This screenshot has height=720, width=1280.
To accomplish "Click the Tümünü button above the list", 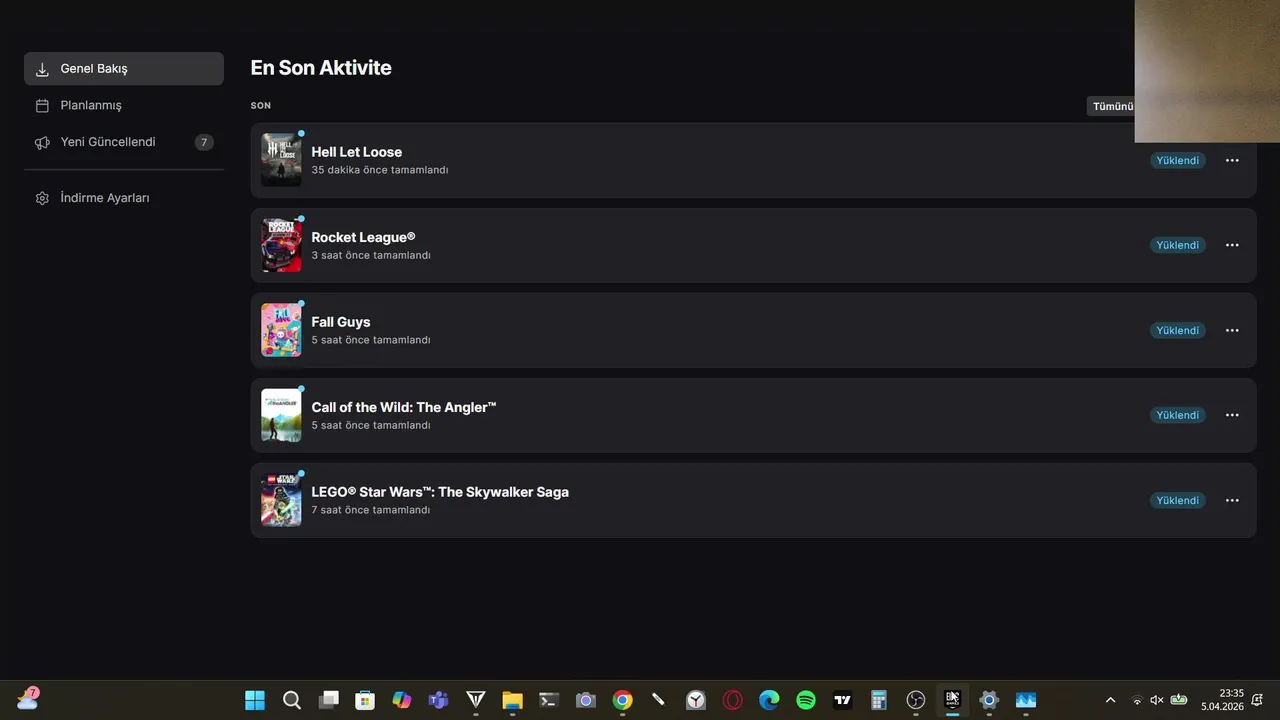I will 1111,106.
